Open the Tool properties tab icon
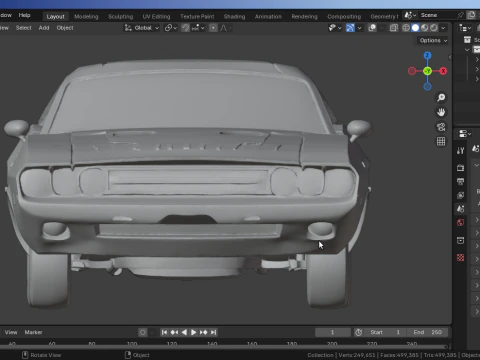Image resolution: width=480 pixels, height=360 pixels. [x=461, y=151]
